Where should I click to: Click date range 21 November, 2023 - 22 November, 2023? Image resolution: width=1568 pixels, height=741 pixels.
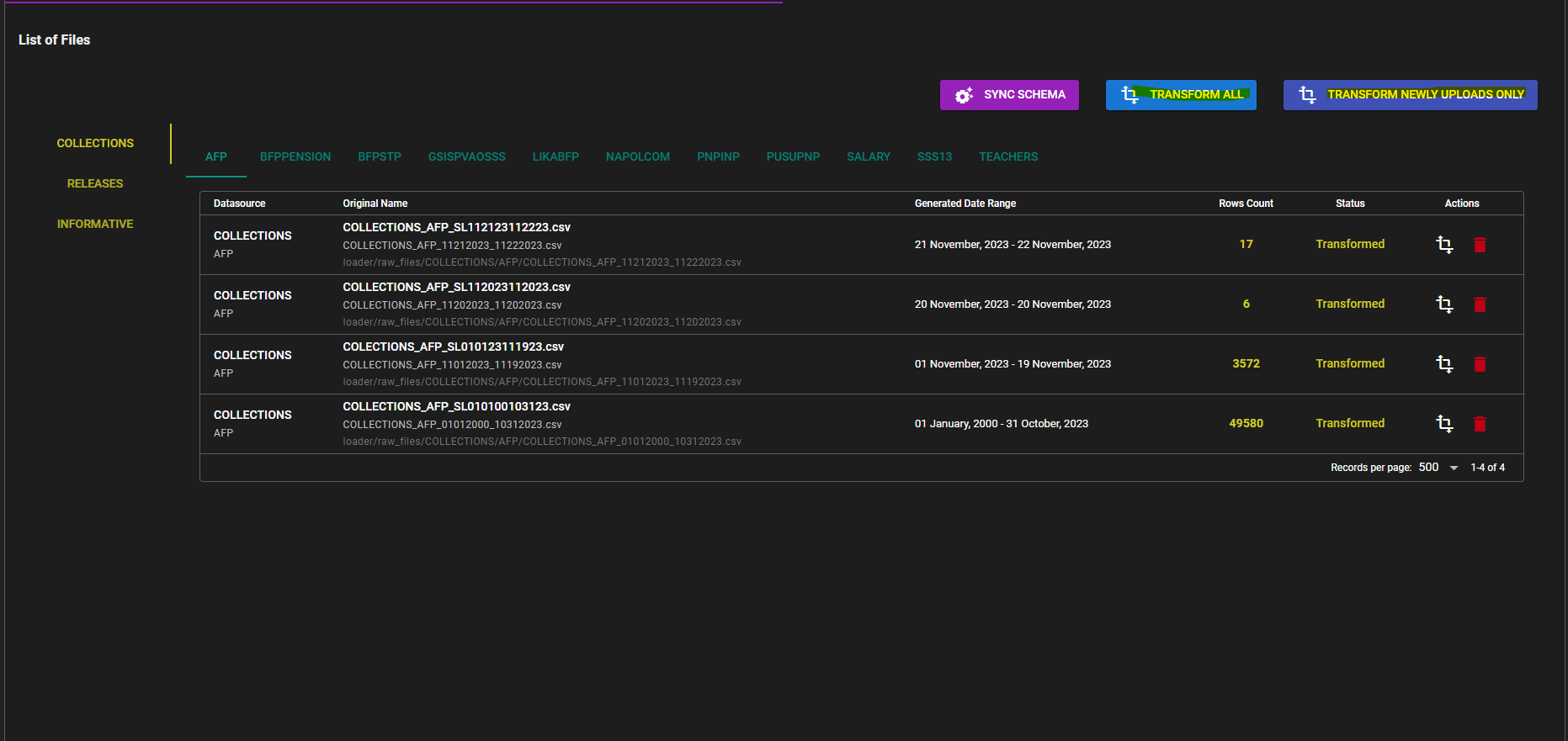pyautogui.click(x=1013, y=245)
